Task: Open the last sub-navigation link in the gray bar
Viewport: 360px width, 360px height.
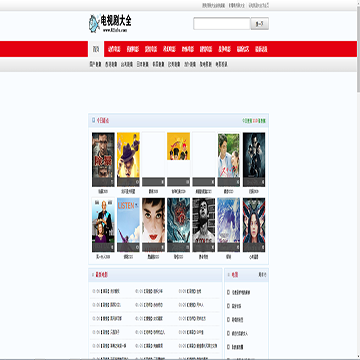Action: point(221,64)
